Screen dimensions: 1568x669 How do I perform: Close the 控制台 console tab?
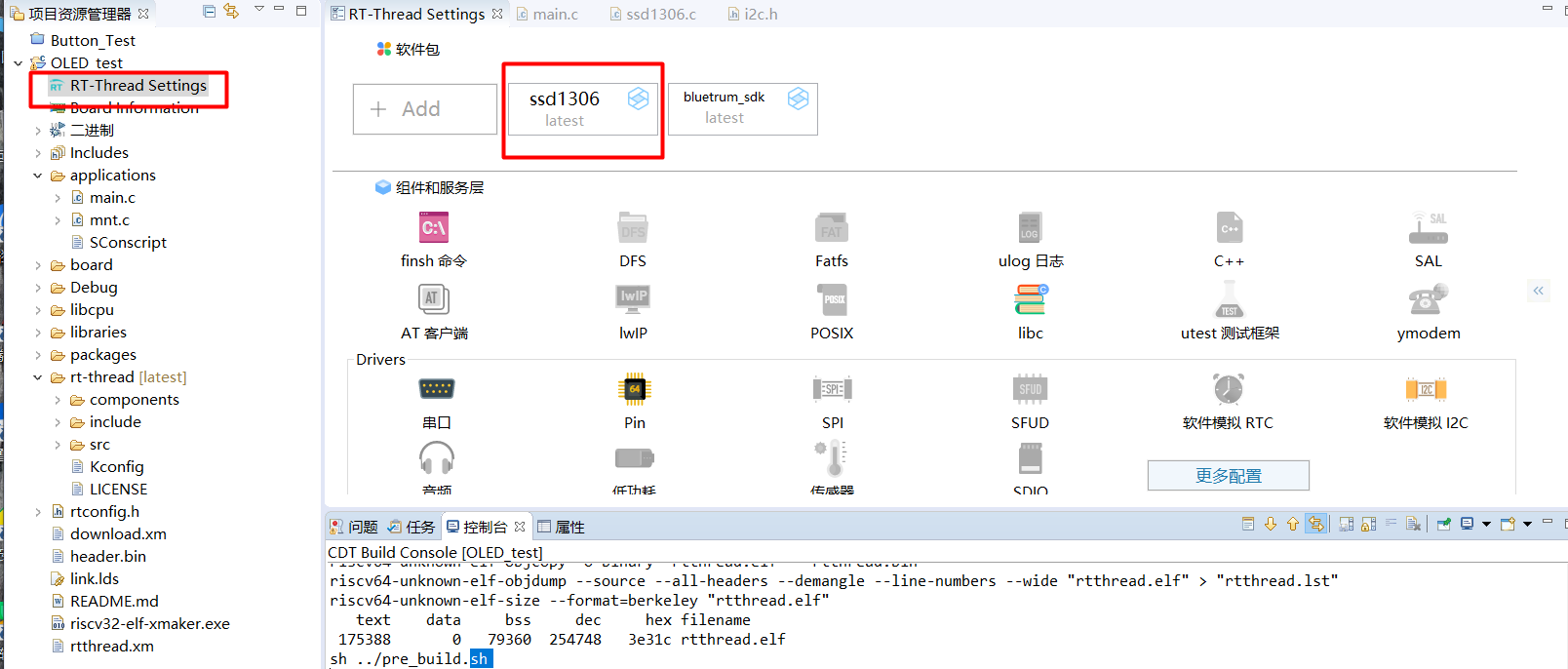(520, 527)
